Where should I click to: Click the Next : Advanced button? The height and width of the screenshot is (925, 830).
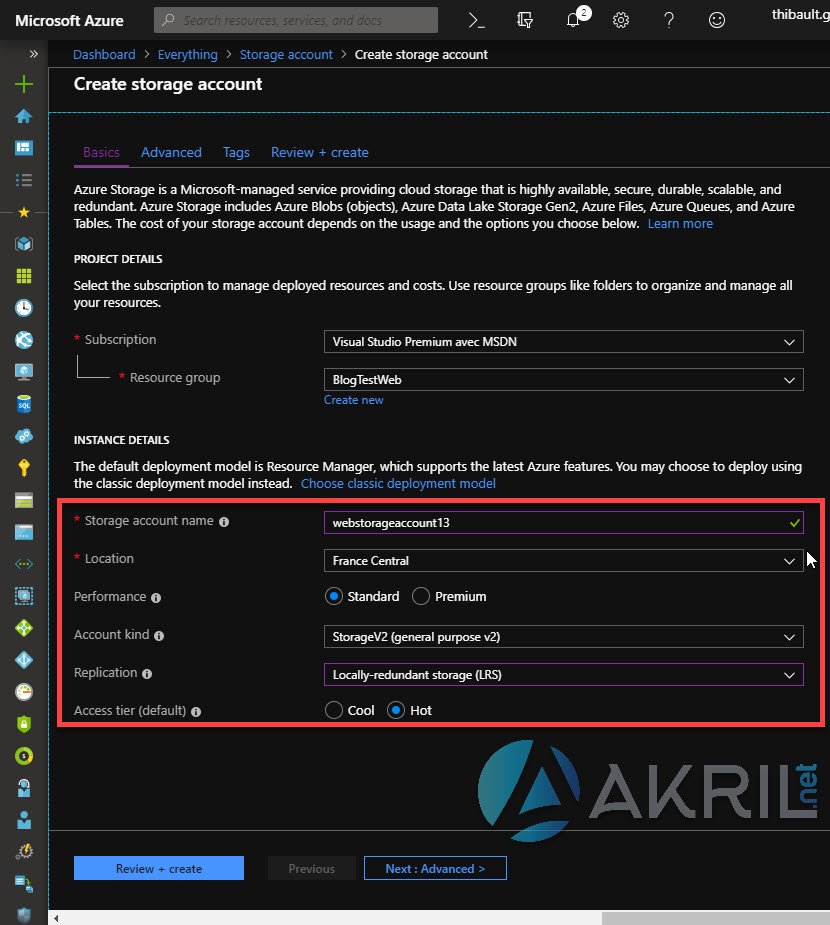pyautogui.click(x=435, y=868)
